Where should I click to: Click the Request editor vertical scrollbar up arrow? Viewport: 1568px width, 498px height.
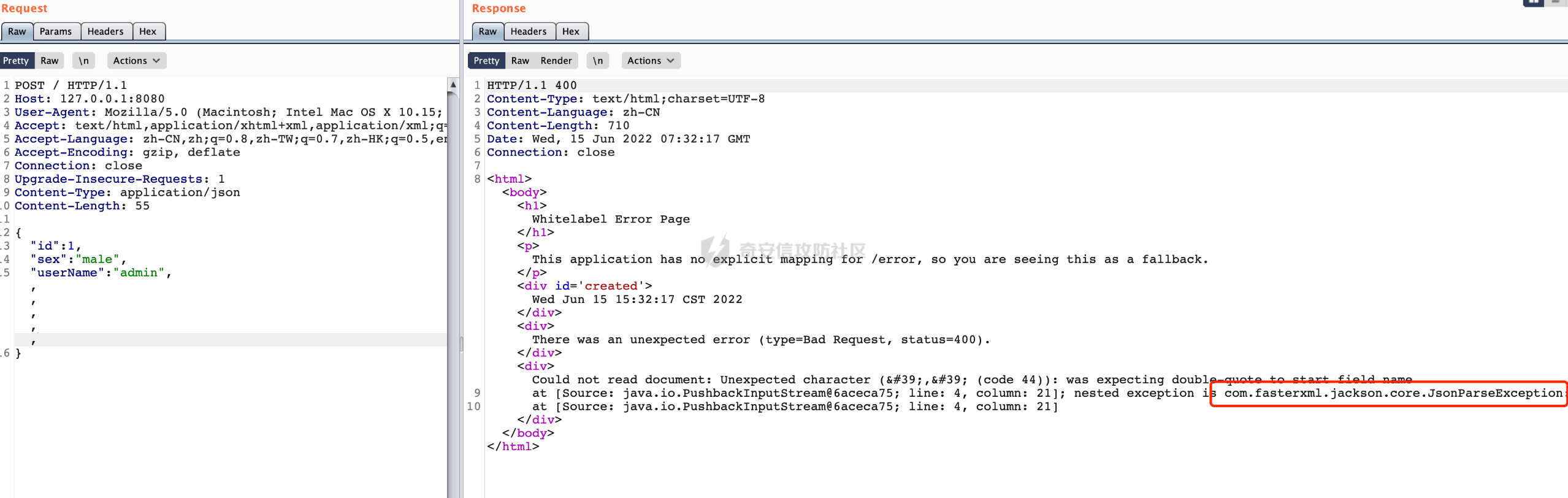coord(453,84)
